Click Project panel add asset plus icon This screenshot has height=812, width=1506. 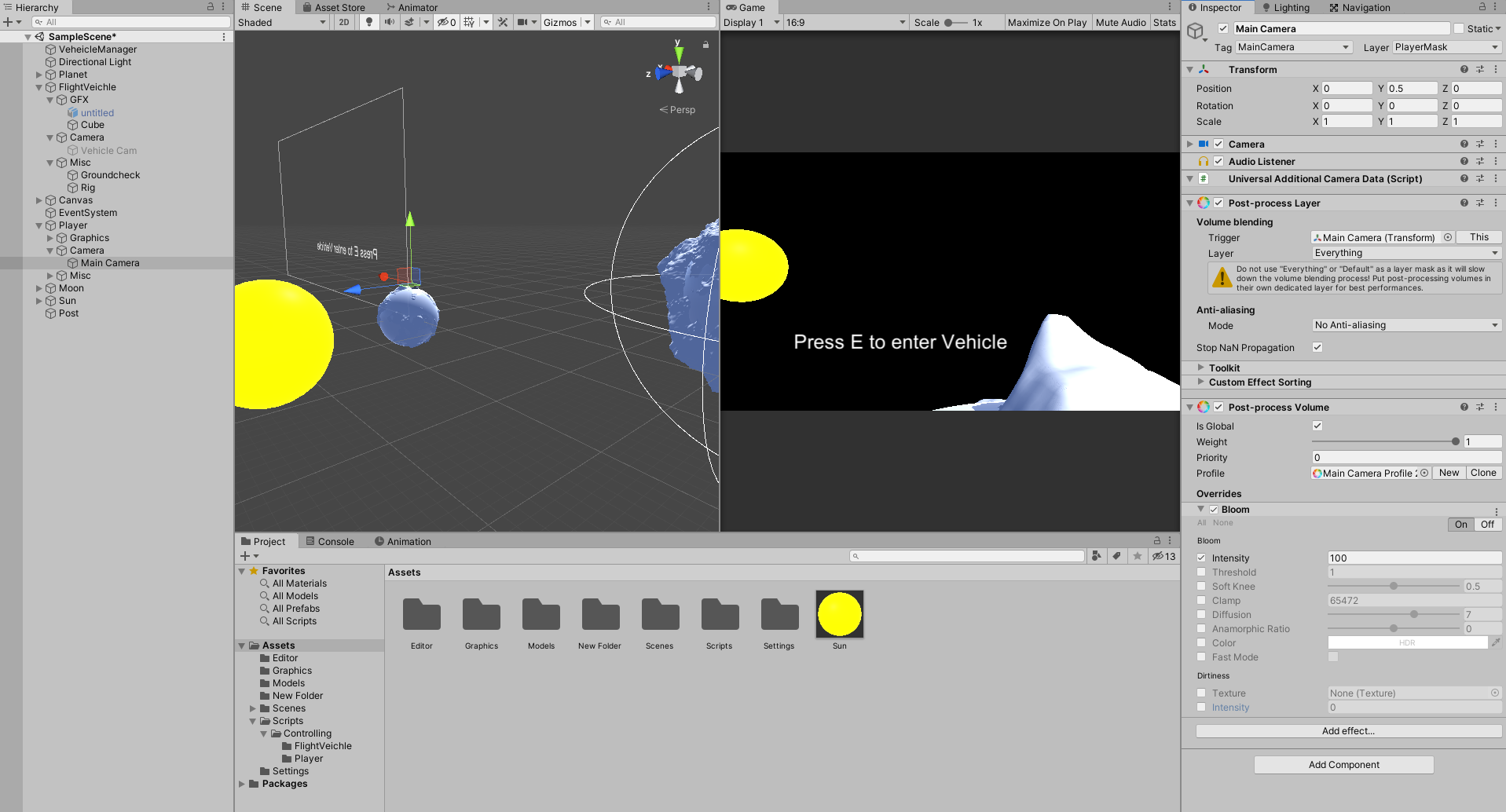click(245, 556)
